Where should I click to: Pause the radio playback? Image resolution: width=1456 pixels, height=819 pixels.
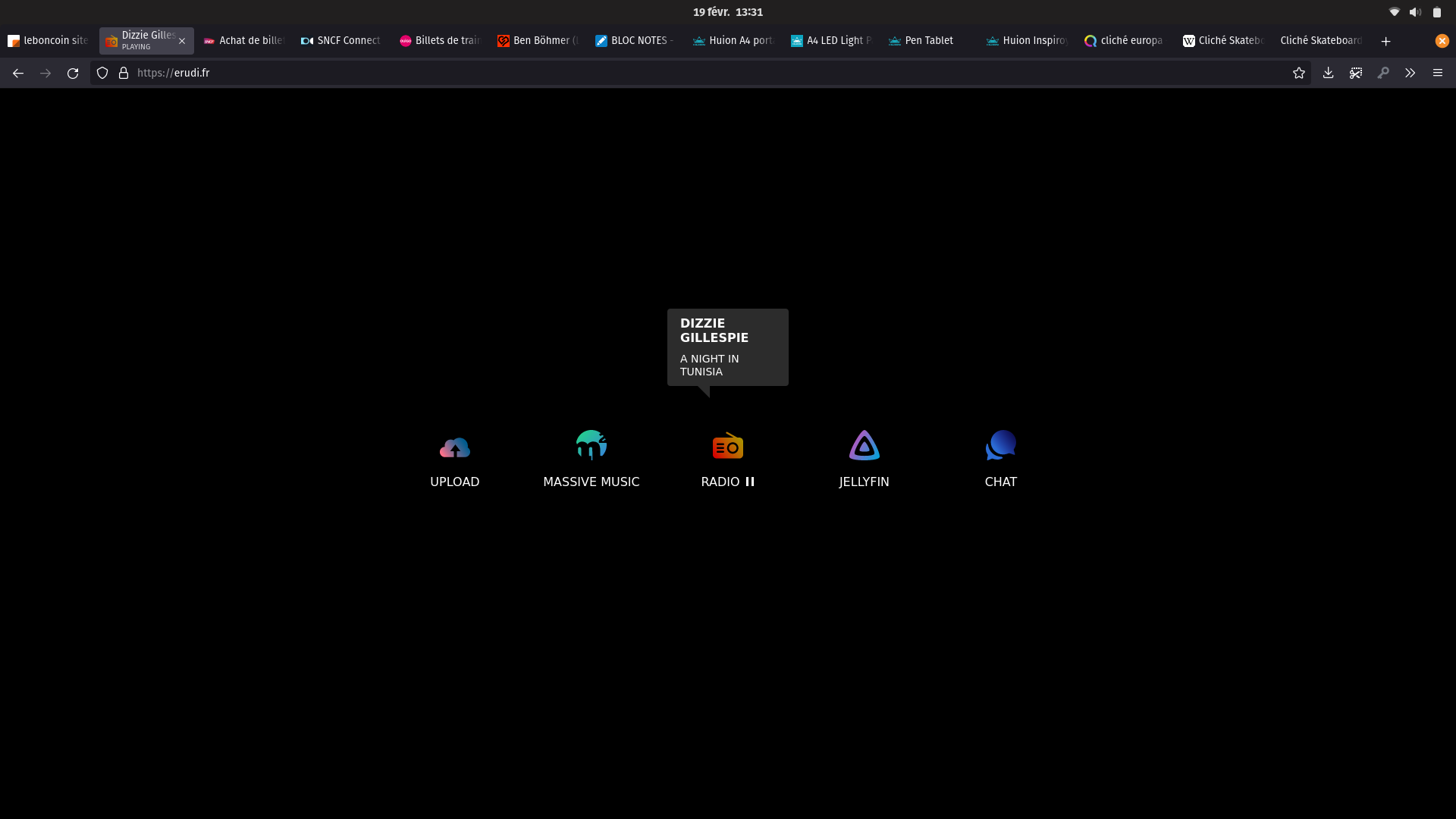click(750, 482)
